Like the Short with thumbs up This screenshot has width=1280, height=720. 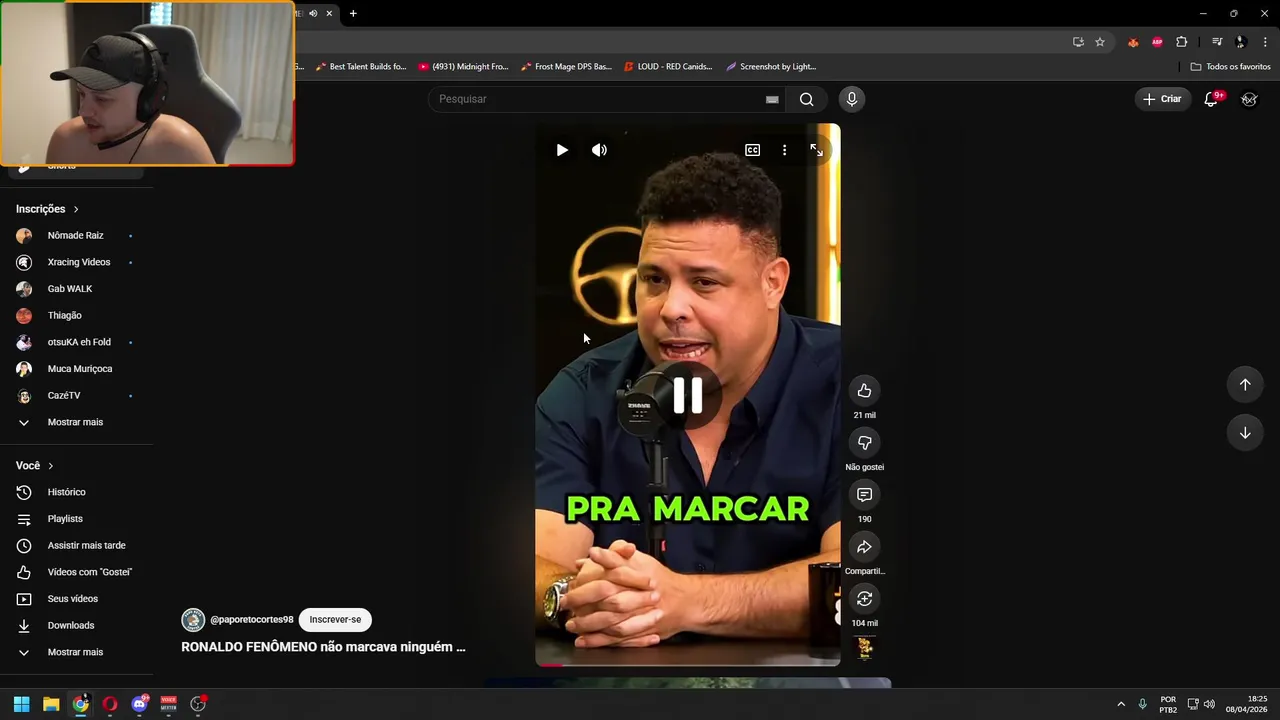pos(864,391)
